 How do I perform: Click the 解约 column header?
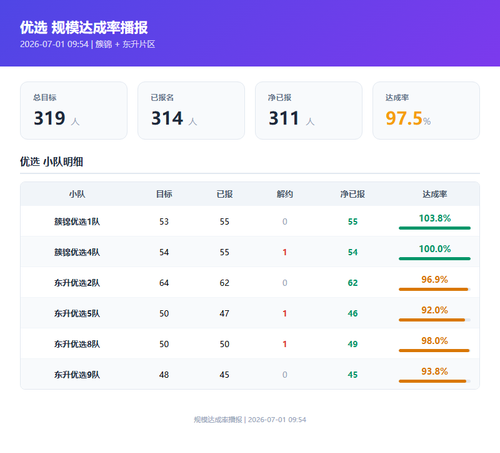pos(285,194)
